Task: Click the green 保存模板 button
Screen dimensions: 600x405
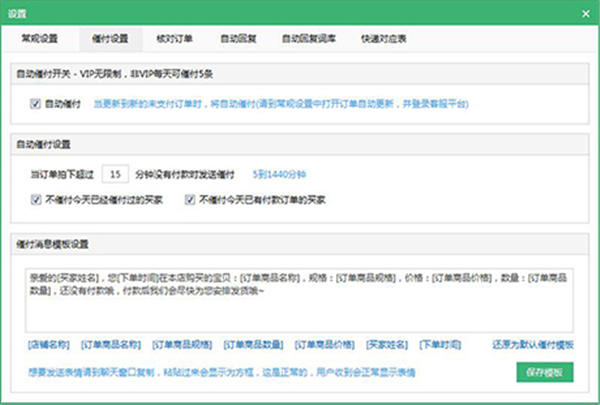Action: (x=545, y=372)
